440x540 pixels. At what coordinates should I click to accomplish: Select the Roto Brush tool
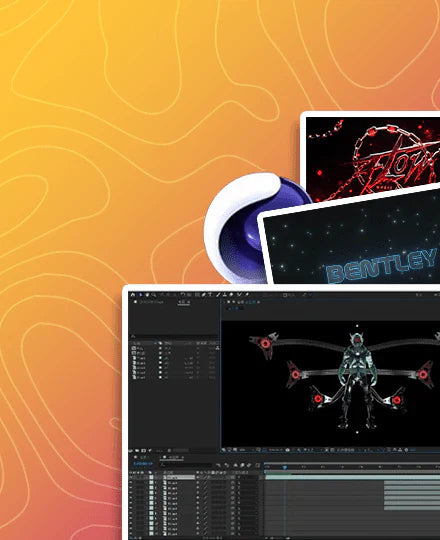[240, 295]
